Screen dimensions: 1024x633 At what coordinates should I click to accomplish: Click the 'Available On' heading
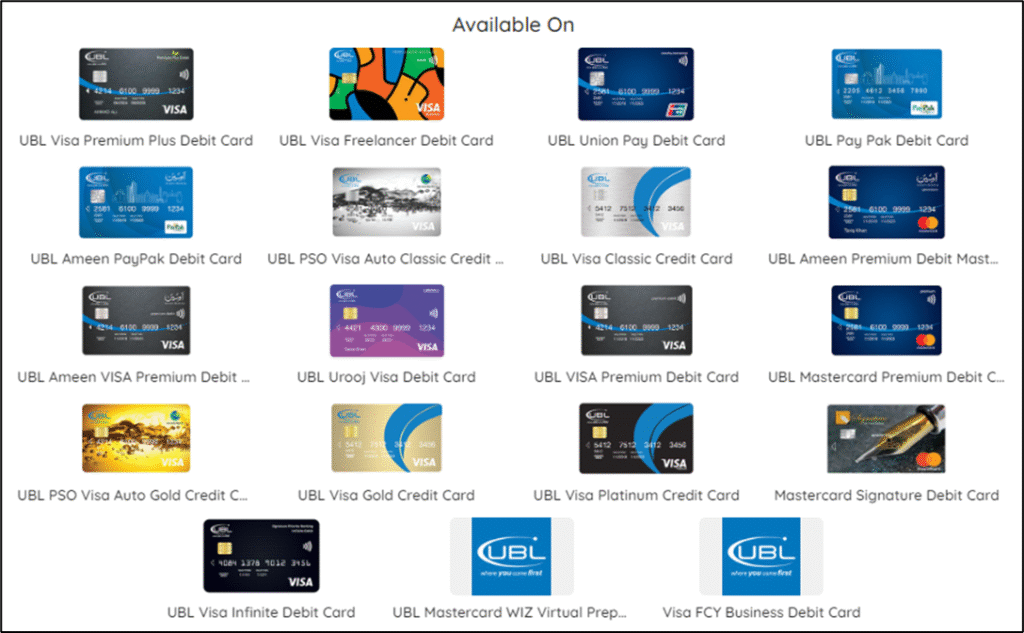(513, 25)
